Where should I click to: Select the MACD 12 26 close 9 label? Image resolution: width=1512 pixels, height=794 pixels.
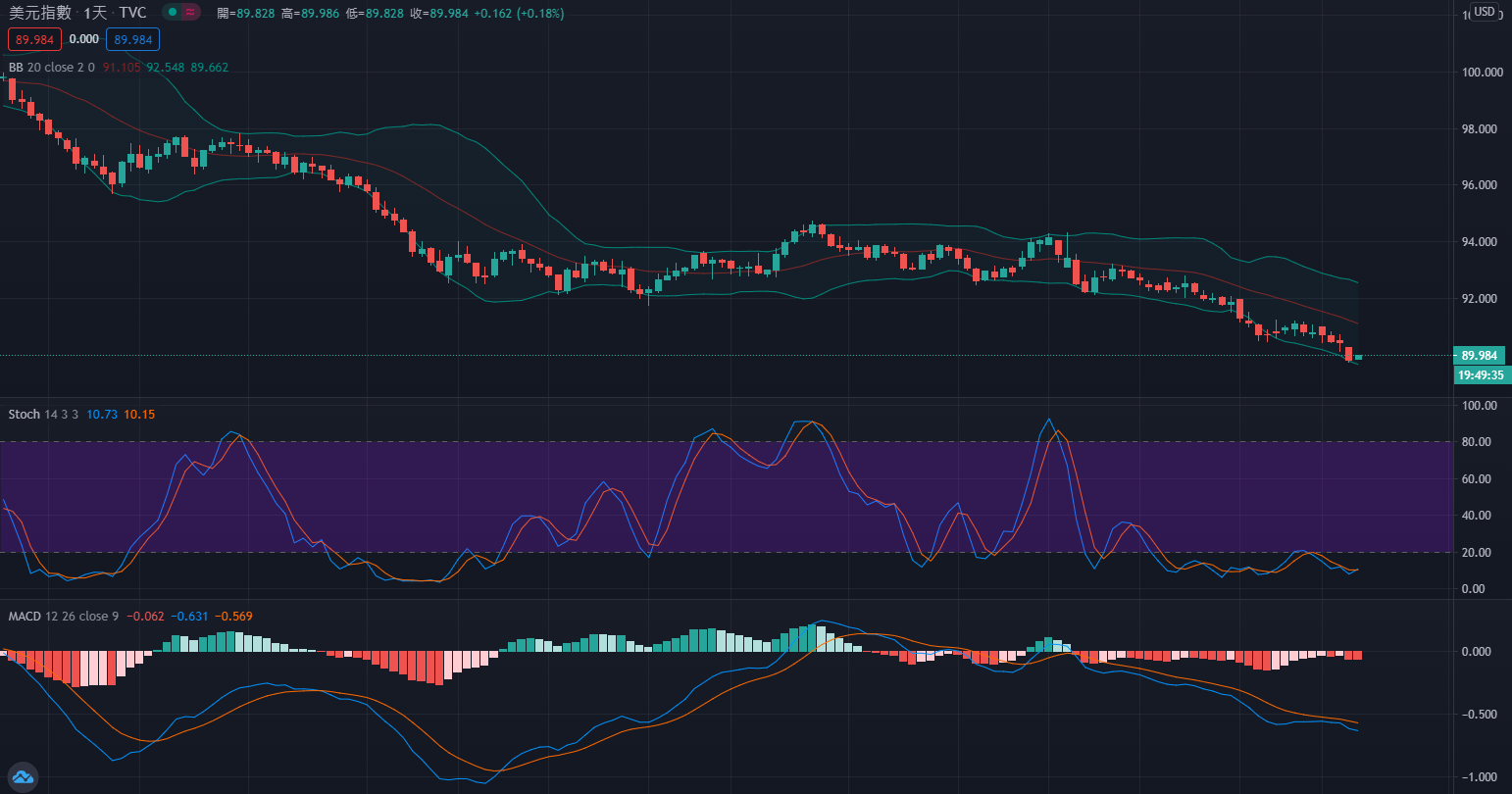pyautogui.click(x=63, y=617)
